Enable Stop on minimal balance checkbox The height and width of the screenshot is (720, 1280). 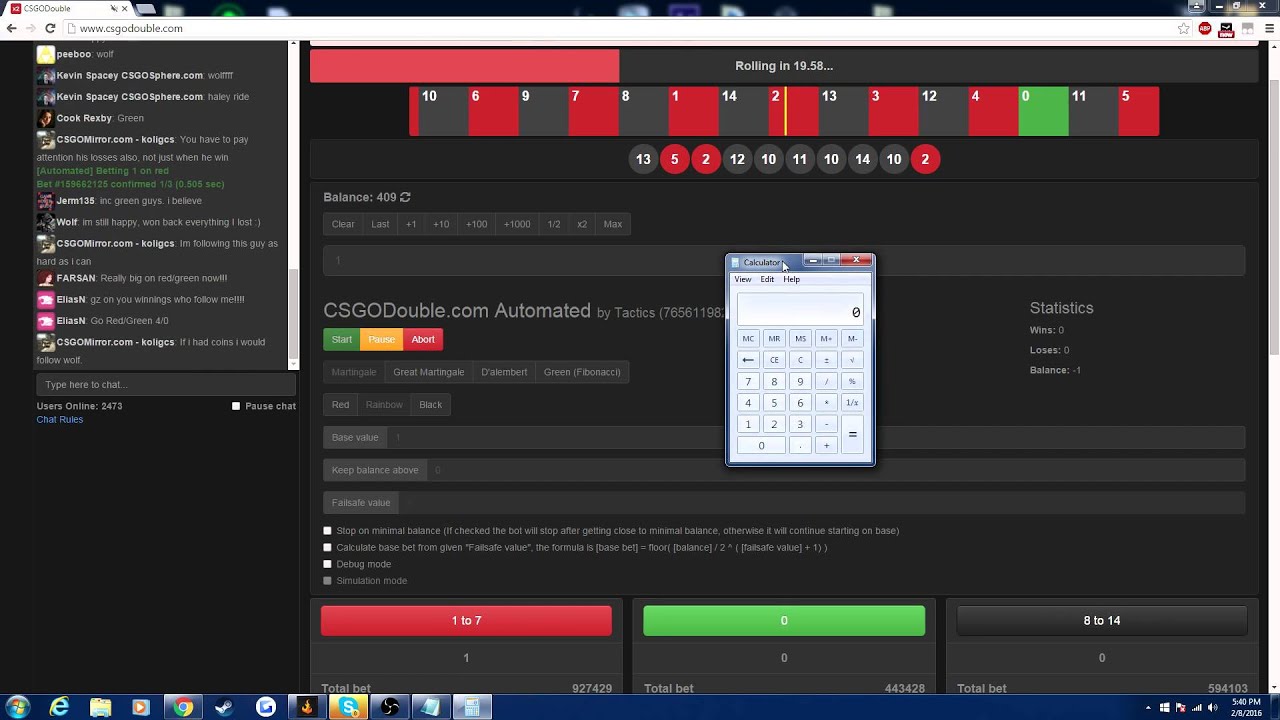pos(327,531)
